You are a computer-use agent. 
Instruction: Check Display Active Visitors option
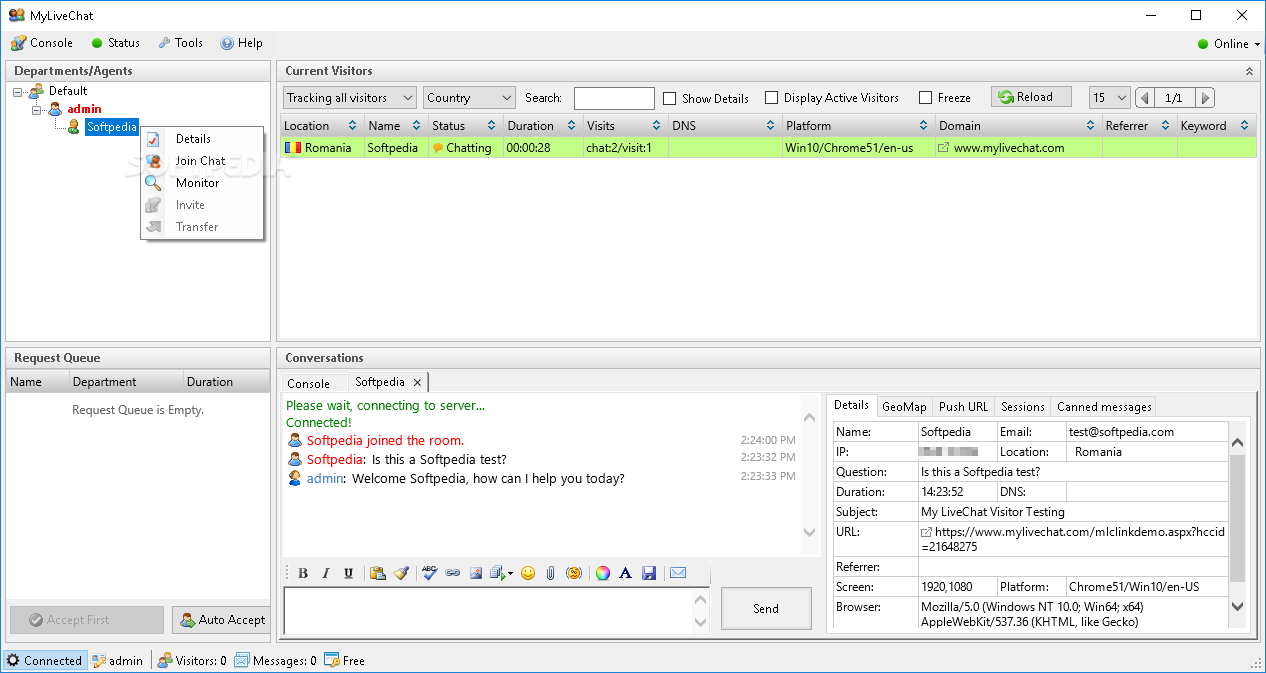tap(771, 98)
